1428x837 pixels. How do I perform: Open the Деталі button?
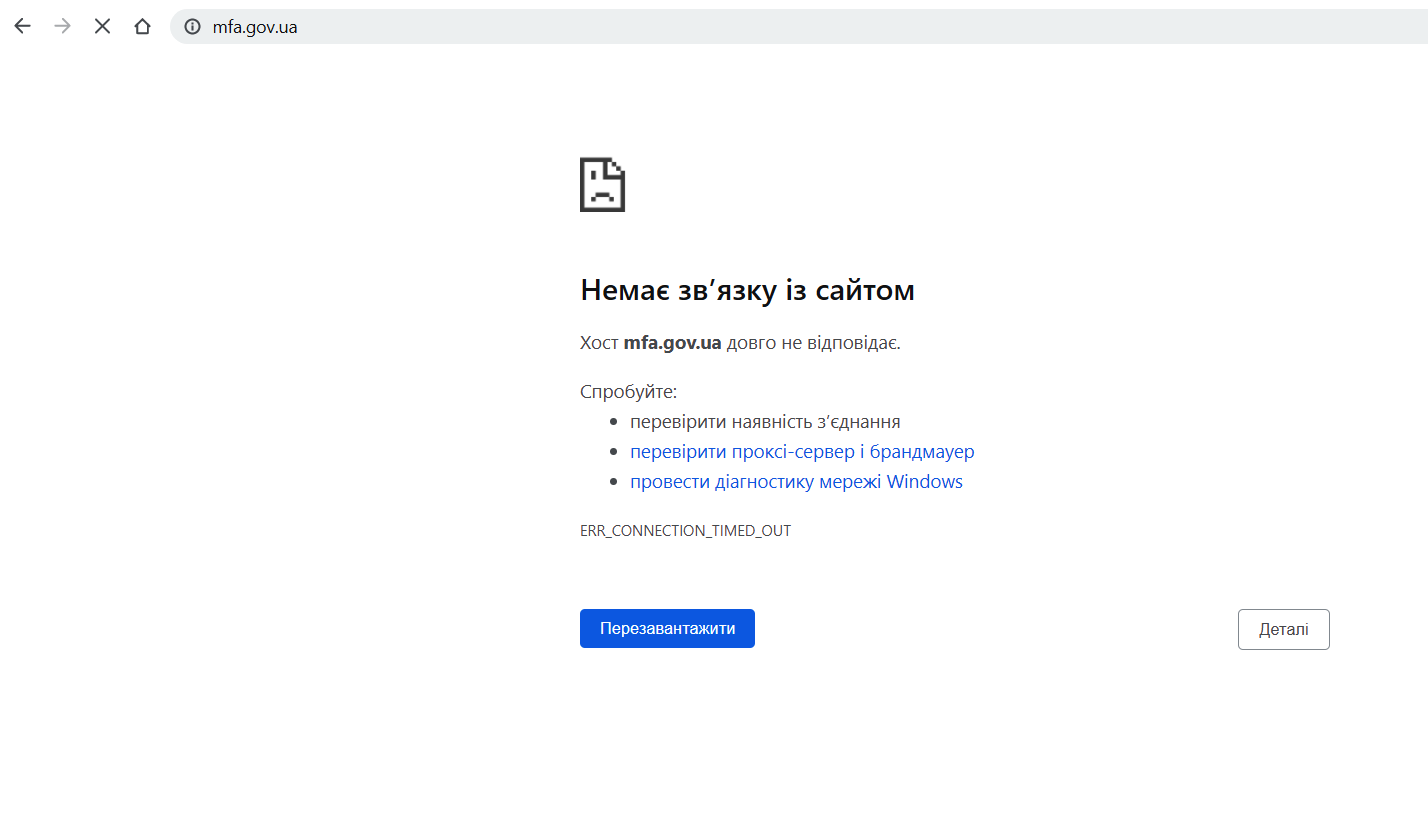pyautogui.click(x=1283, y=629)
